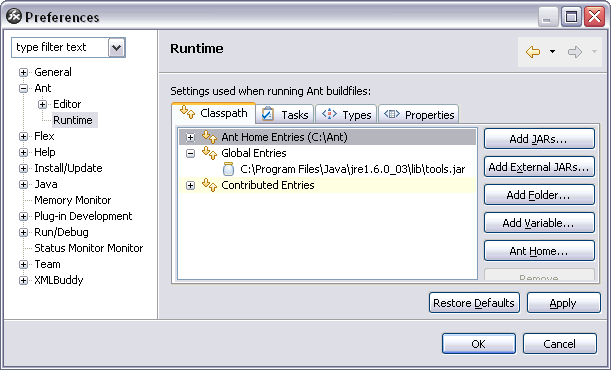Screen dimensions: 611x370
Task: Expand Ant Home Entries node
Action: 190,137
